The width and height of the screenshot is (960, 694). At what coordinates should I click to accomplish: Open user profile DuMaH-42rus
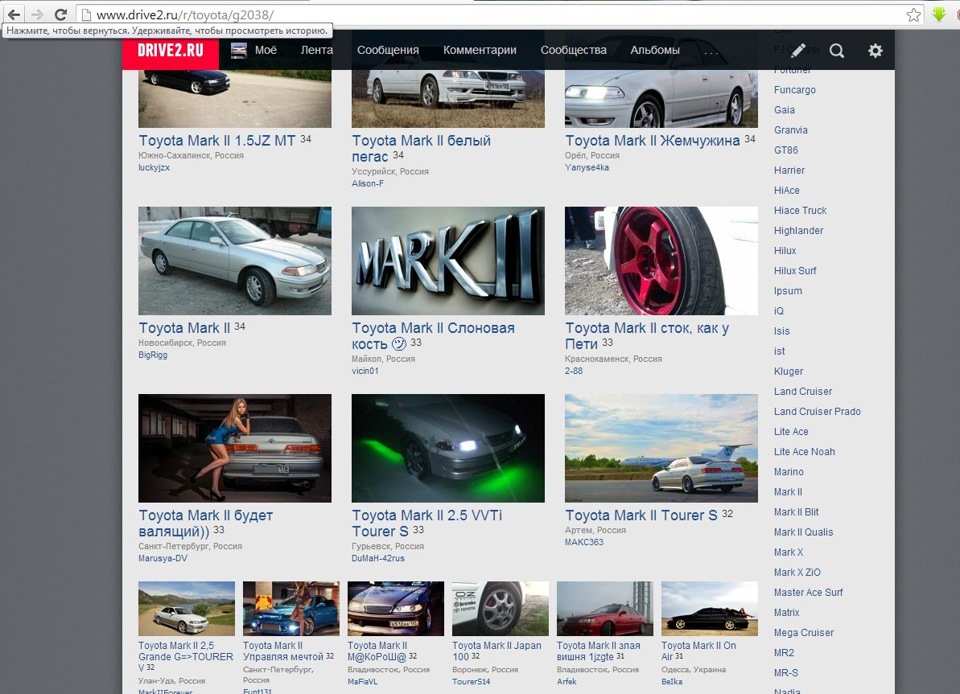[x=378, y=558]
